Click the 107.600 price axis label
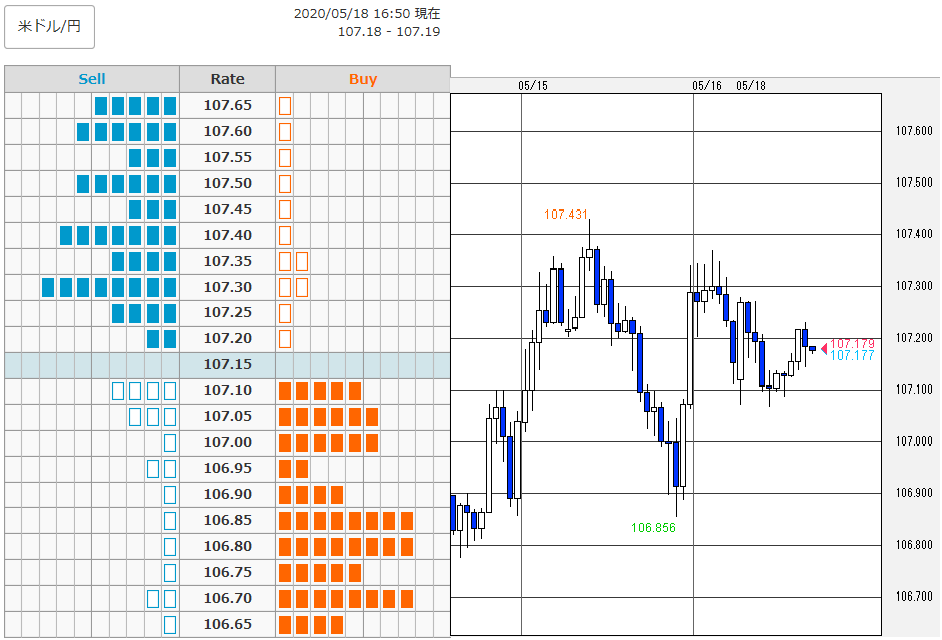This screenshot has width=942, height=640. [914, 131]
